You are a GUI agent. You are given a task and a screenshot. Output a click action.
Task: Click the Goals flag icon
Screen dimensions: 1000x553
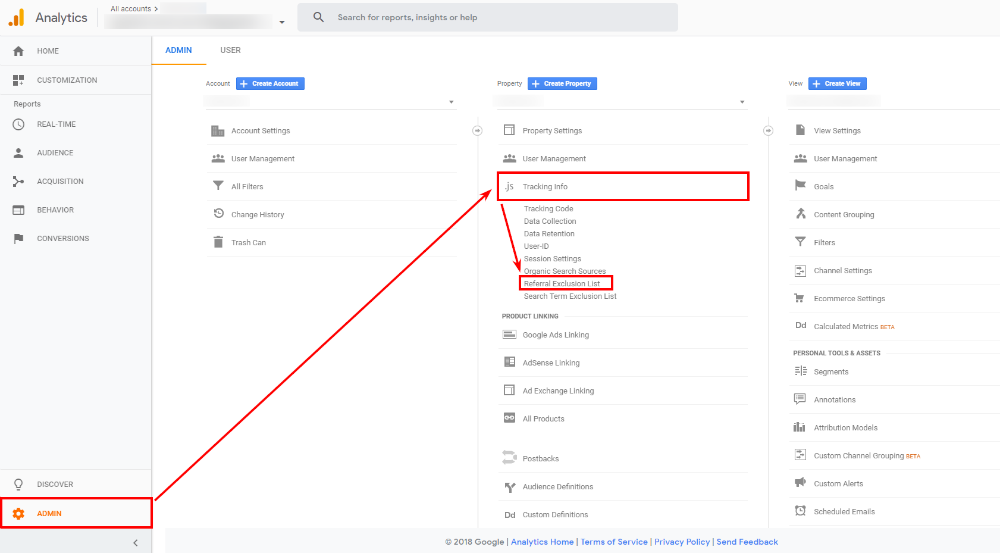coord(800,186)
